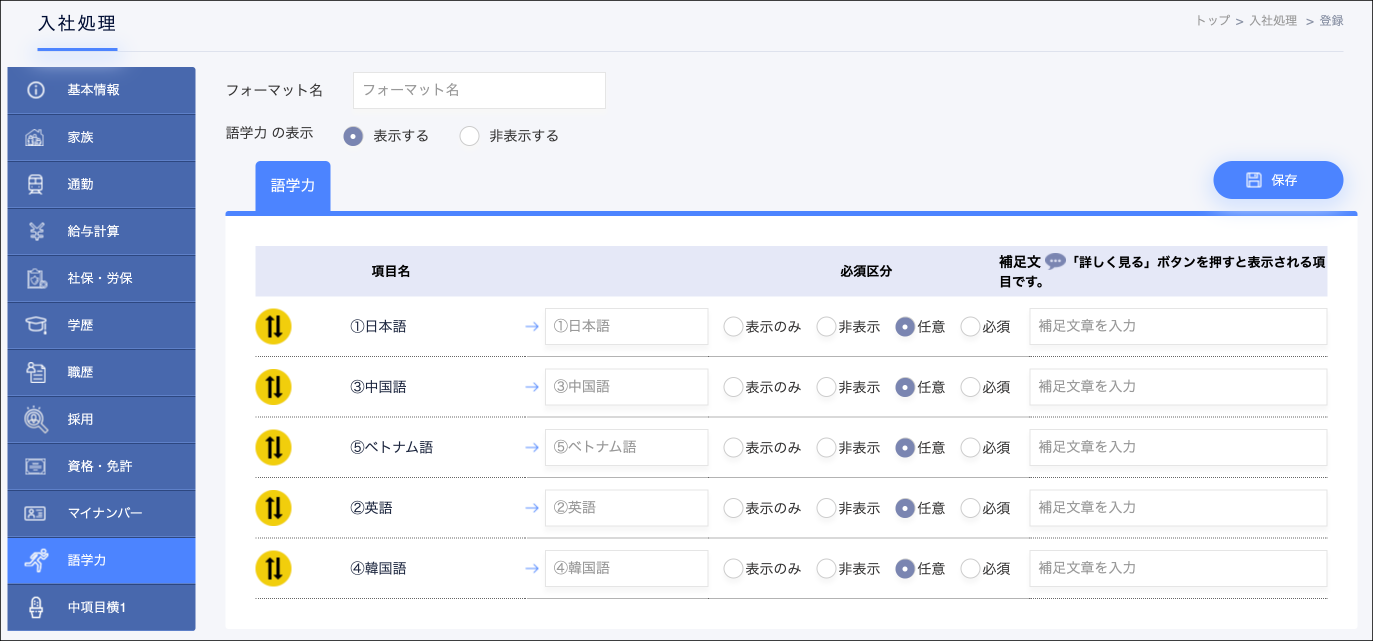Select 表示のみ radio for ③中国語 row
The image size is (1373, 641).
tap(733, 387)
